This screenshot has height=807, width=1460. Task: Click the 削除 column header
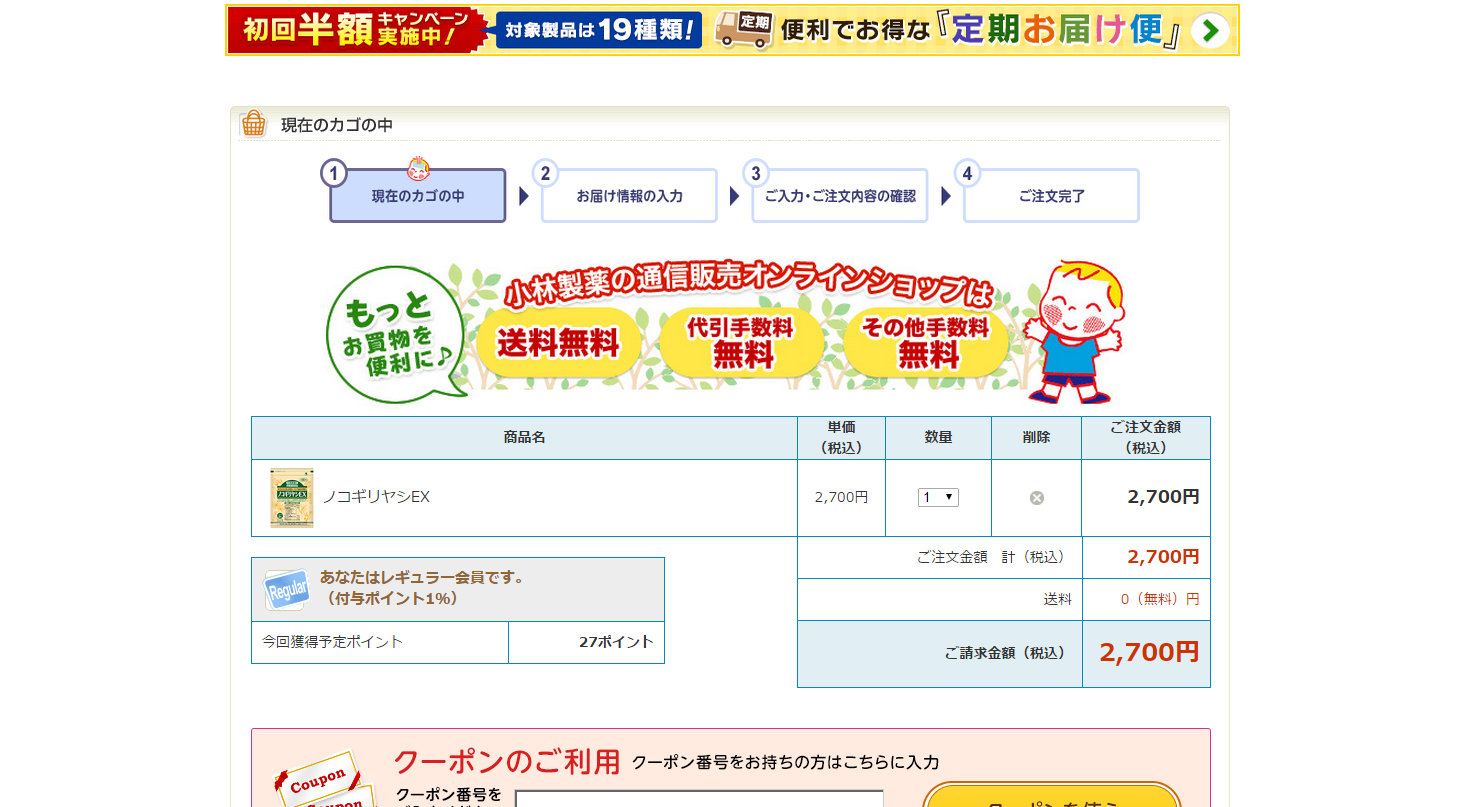(1036, 438)
